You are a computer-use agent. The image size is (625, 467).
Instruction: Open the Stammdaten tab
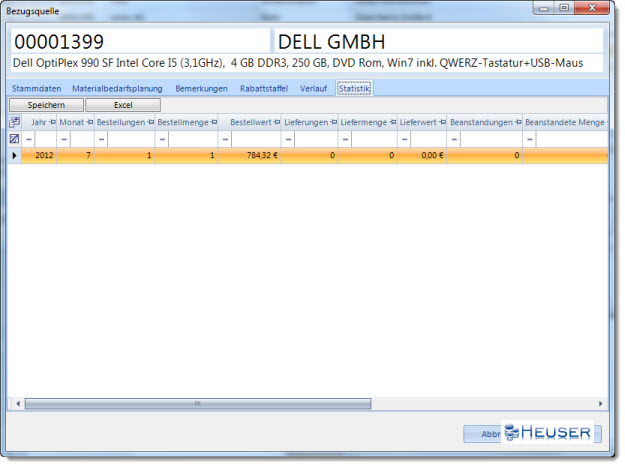point(36,88)
